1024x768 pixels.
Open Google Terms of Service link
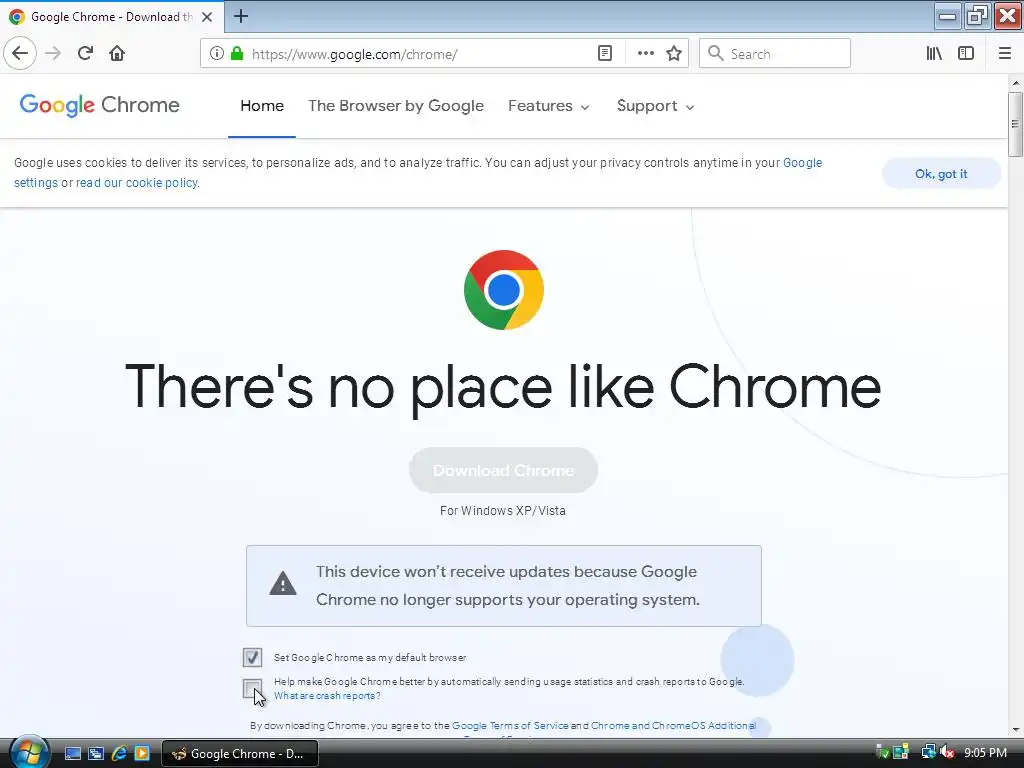(510, 726)
